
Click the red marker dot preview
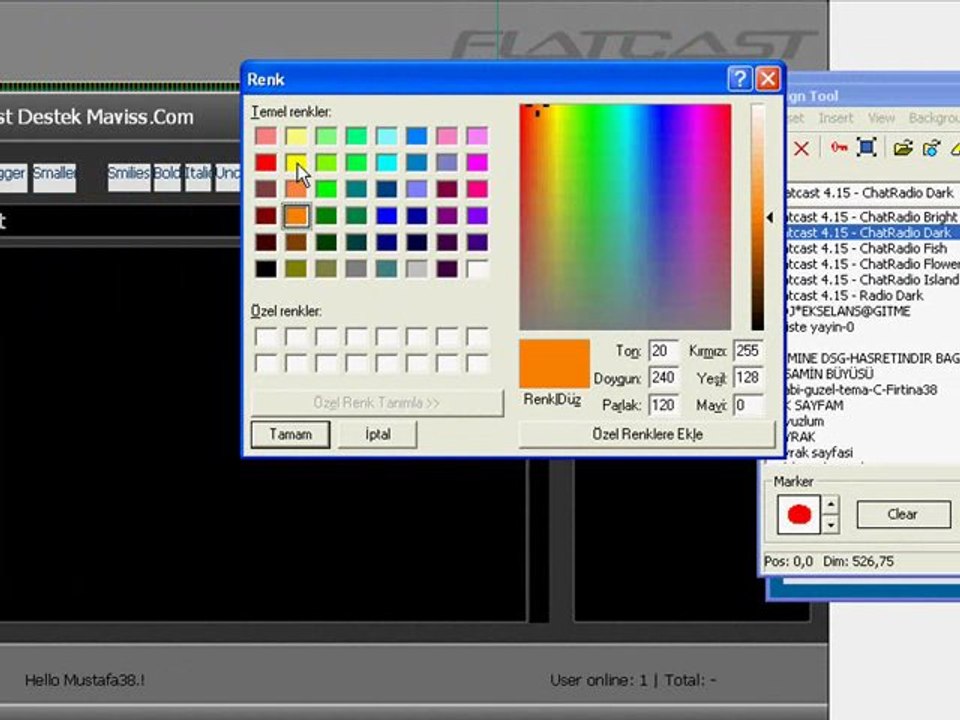[x=799, y=514]
